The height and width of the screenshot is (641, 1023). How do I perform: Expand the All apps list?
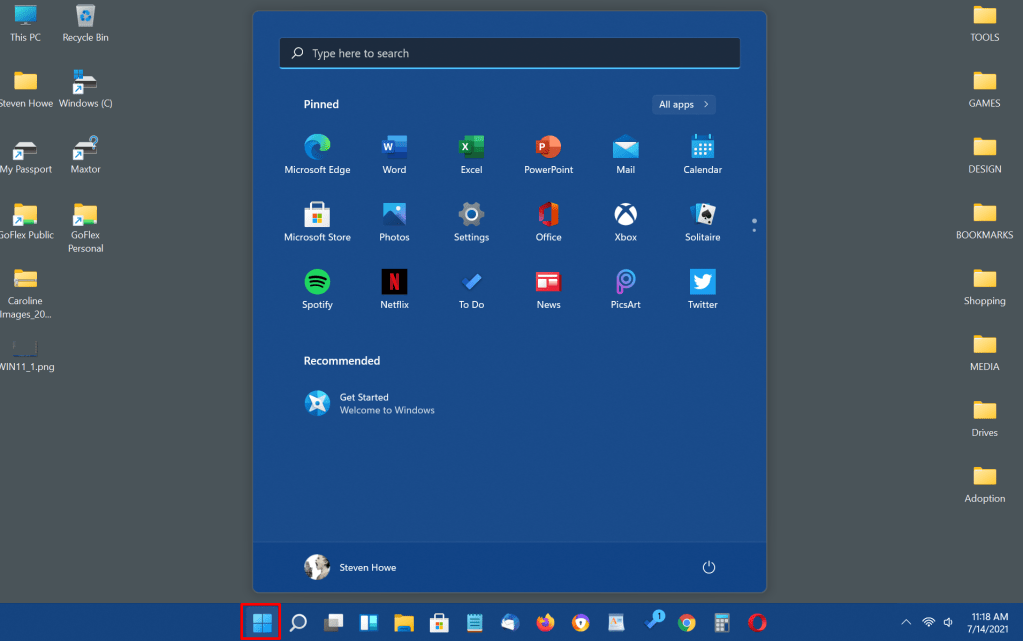(684, 104)
